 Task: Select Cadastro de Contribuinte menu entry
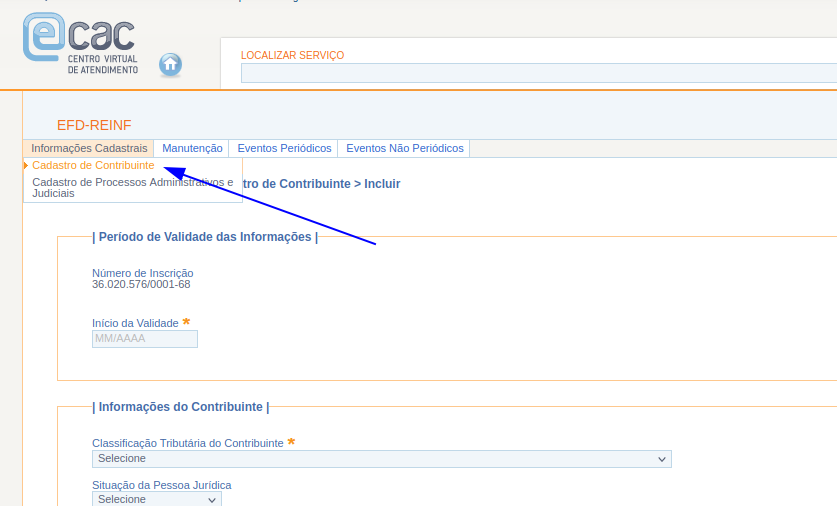[93, 165]
